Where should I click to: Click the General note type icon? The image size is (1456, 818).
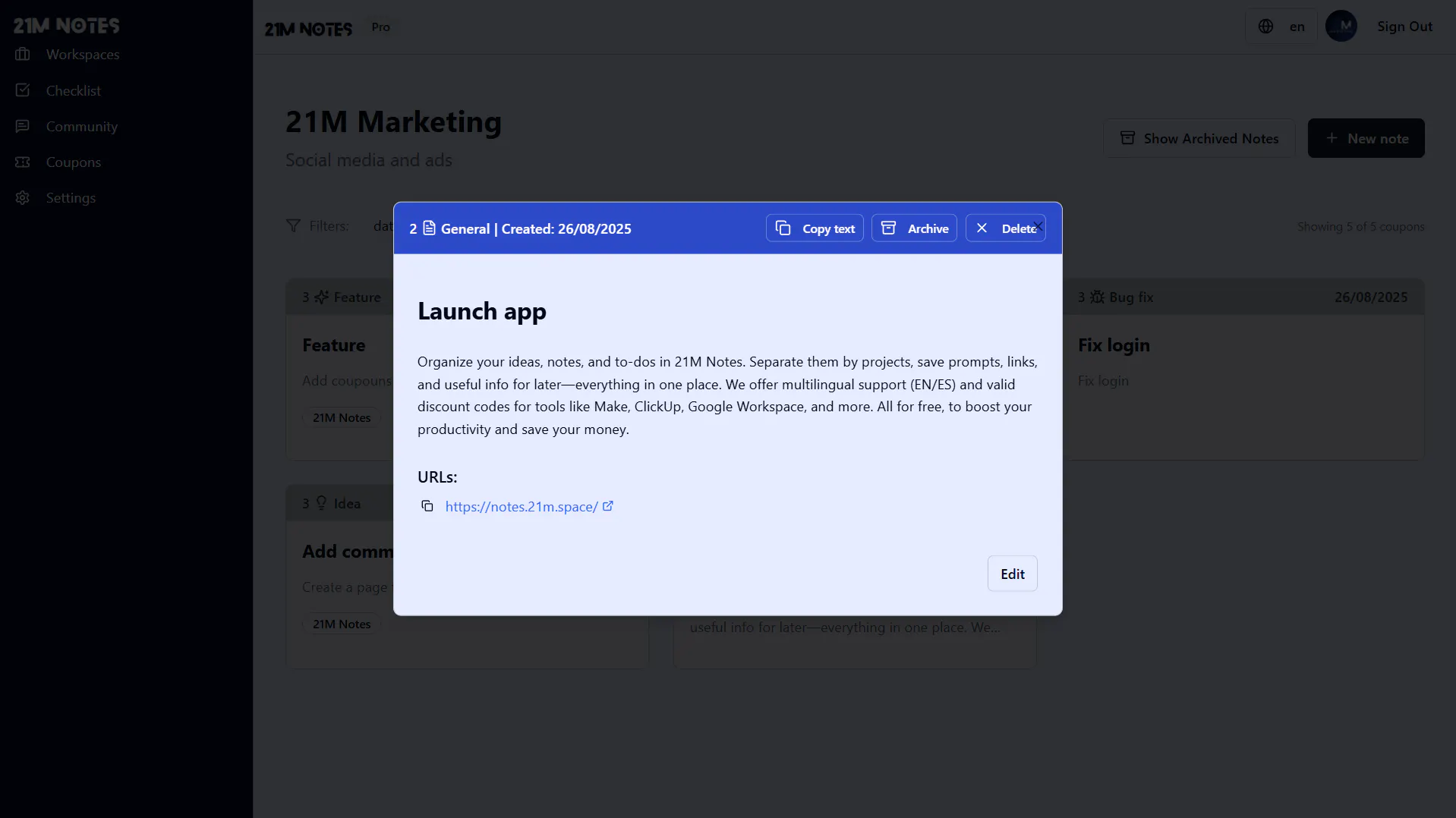(x=429, y=228)
